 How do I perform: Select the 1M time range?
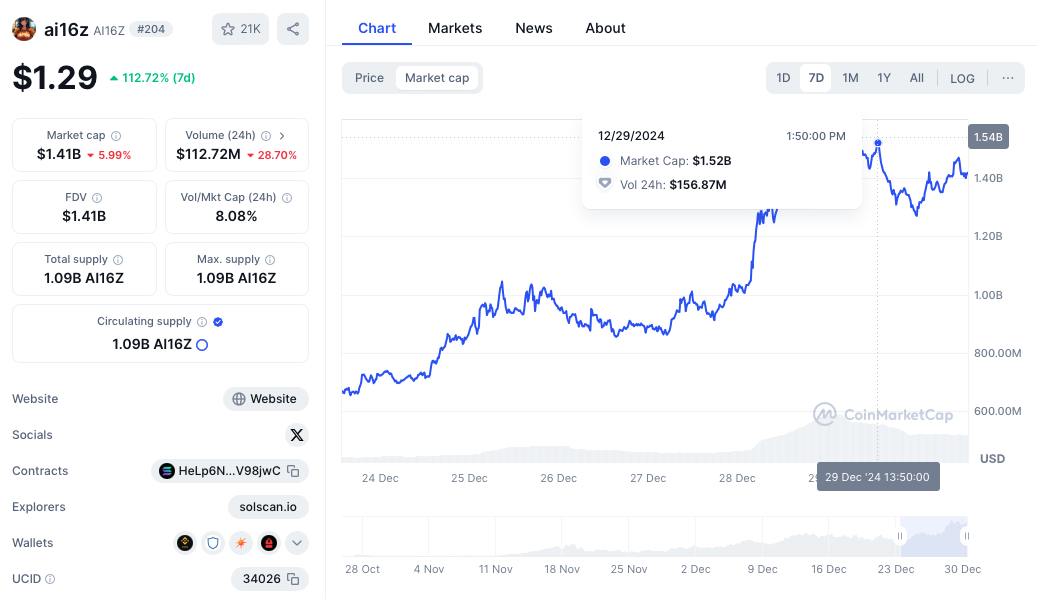[x=850, y=78]
